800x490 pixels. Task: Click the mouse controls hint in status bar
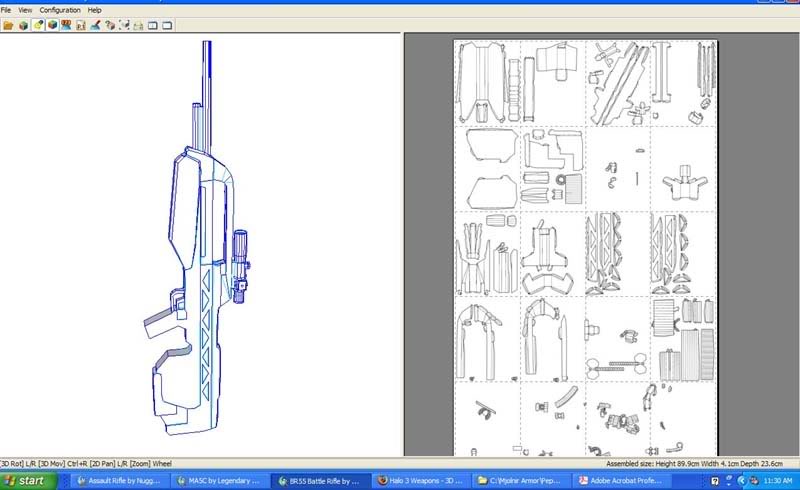coord(86,463)
